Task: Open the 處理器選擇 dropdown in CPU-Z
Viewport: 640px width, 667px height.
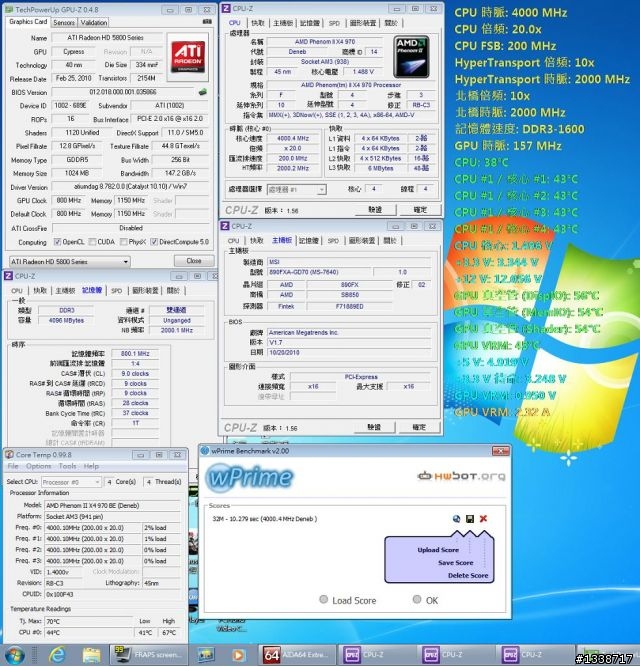Action: [296, 189]
